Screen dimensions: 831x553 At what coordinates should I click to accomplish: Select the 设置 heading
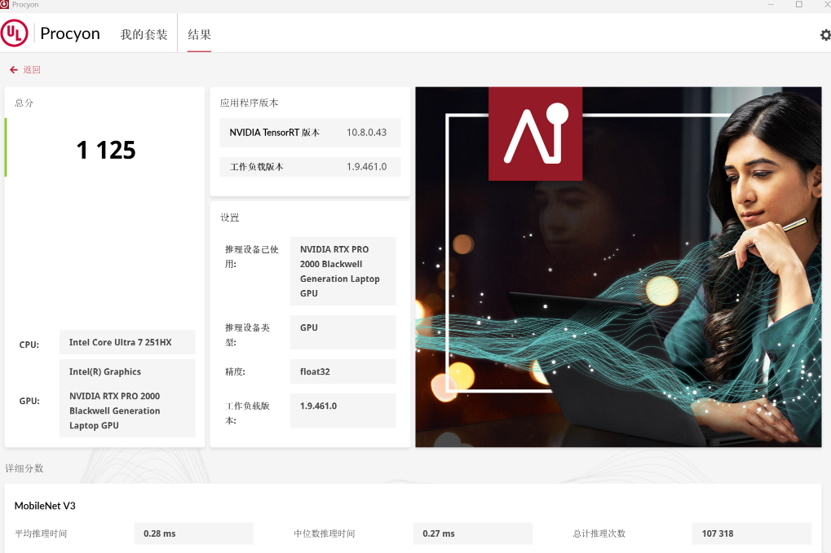tap(229, 217)
